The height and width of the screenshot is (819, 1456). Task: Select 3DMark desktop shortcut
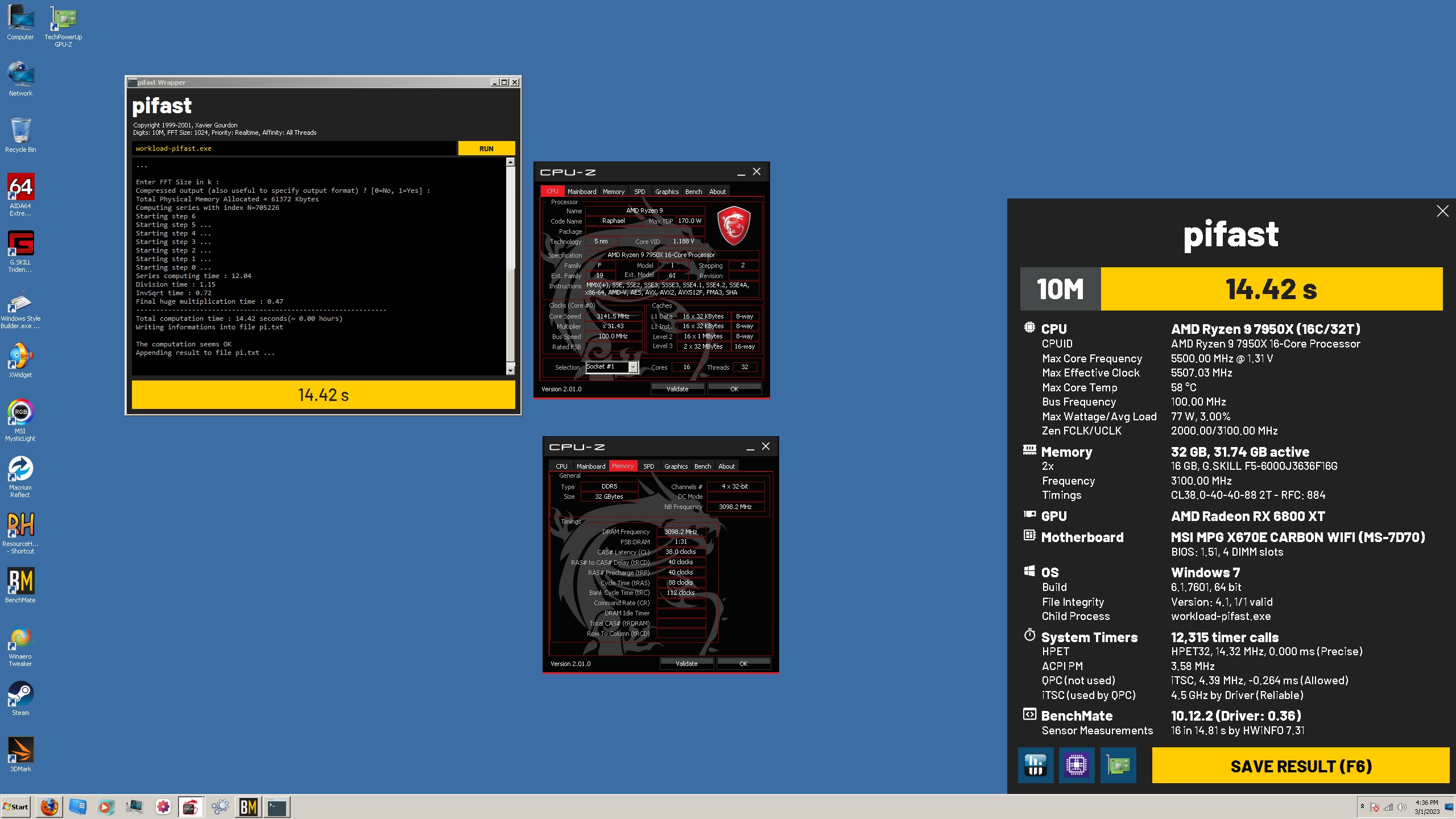[x=20, y=754]
